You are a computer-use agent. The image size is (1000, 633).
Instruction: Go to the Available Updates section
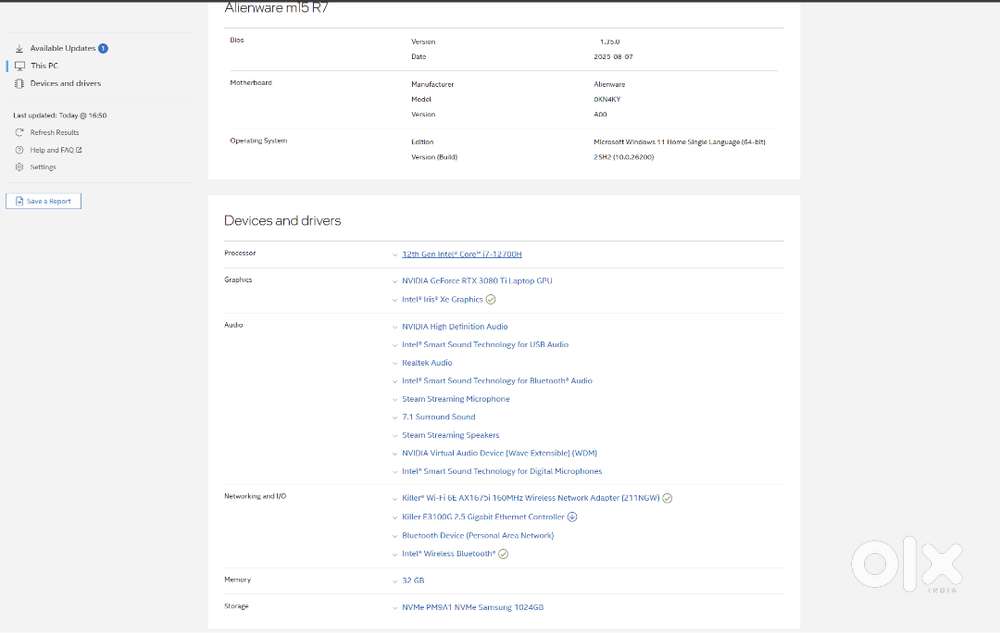(x=62, y=48)
